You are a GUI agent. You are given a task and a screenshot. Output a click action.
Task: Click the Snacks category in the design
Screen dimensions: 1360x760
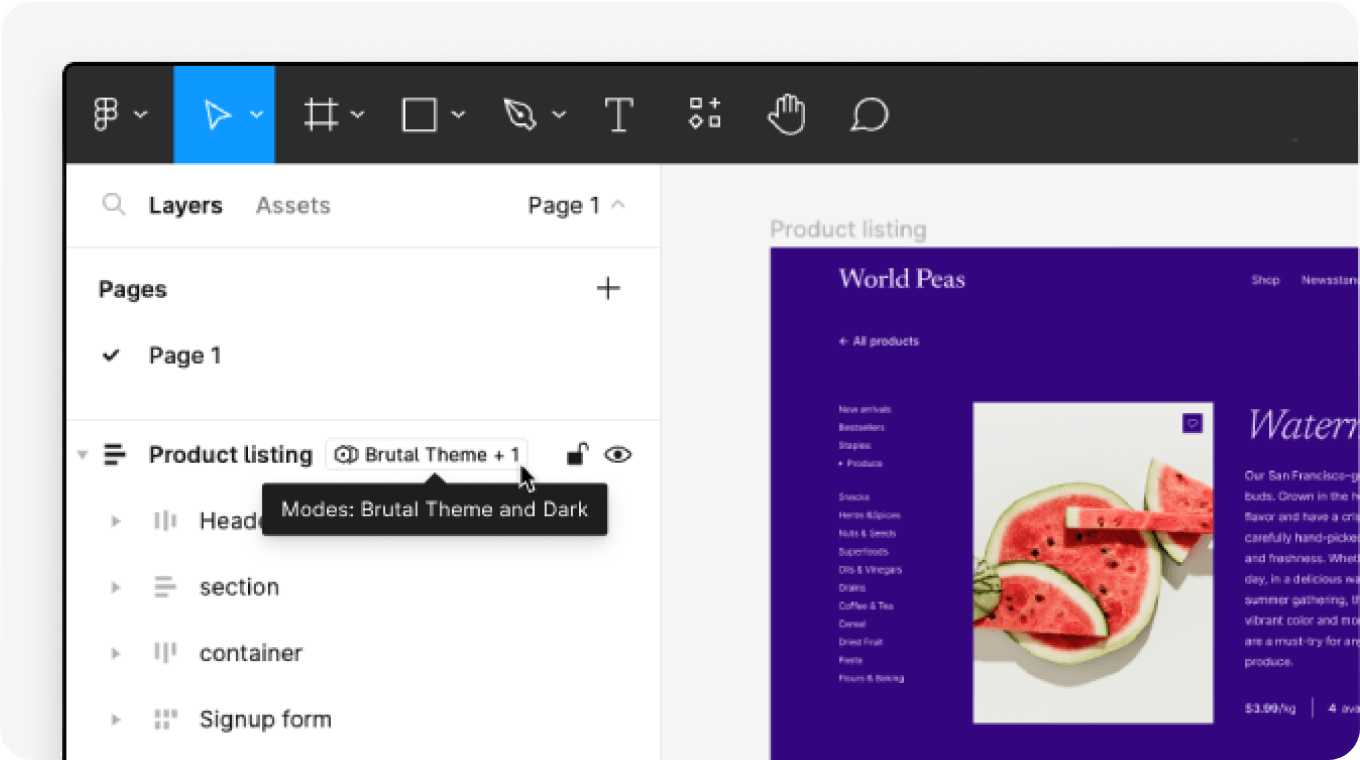pos(854,497)
